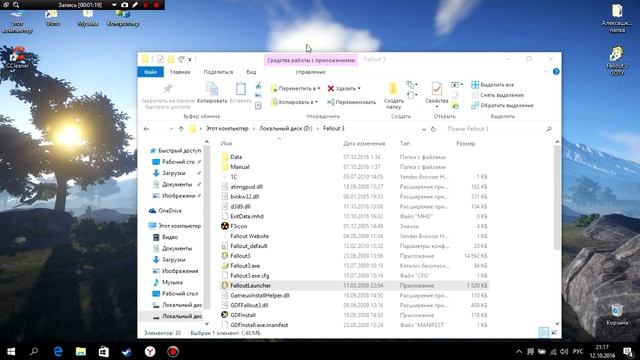
Task: Sort by the Размер column header
Action: coord(466,144)
